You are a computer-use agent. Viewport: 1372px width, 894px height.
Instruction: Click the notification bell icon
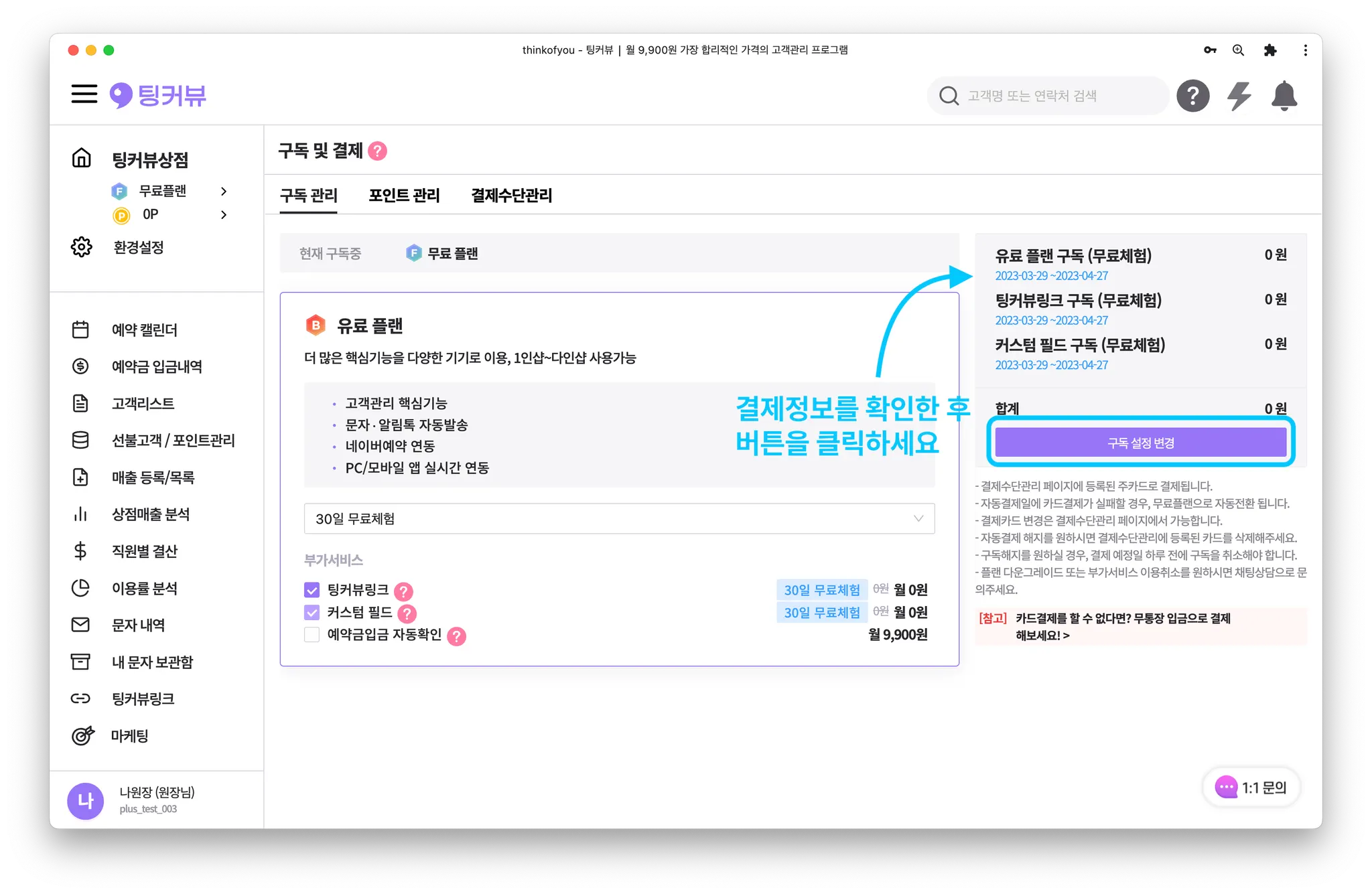click(1284, 96)
